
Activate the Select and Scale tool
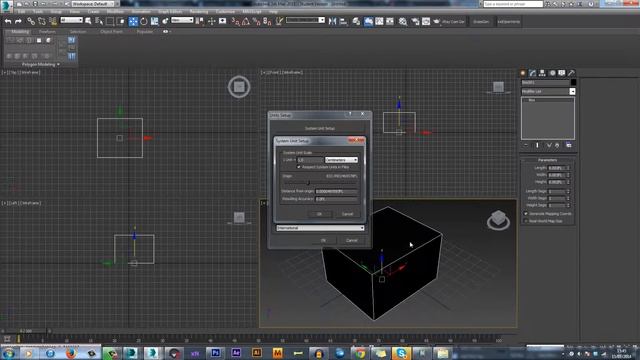[154, 21]
